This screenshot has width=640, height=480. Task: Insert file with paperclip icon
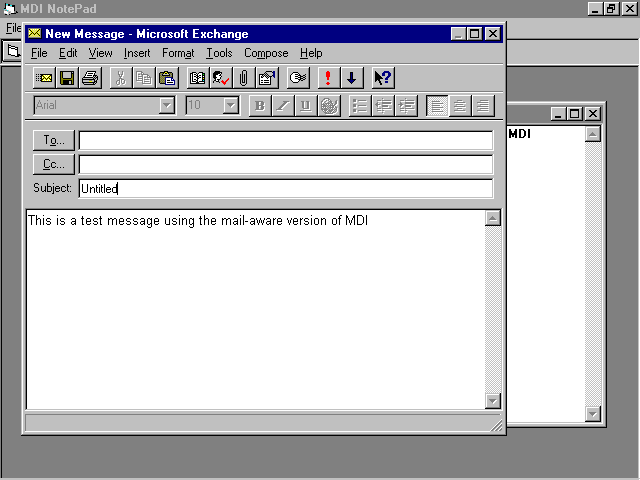[x=243, y=78]
